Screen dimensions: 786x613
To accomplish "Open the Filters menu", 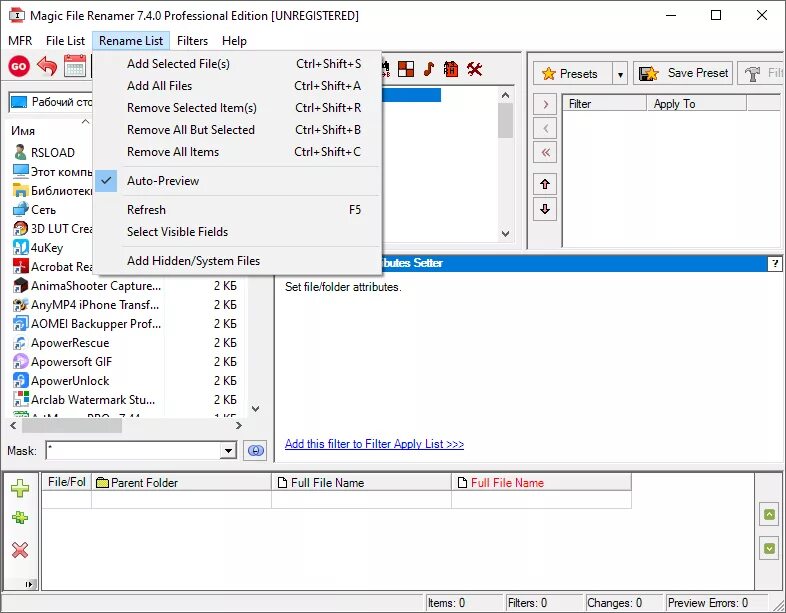I will (192, 41).
